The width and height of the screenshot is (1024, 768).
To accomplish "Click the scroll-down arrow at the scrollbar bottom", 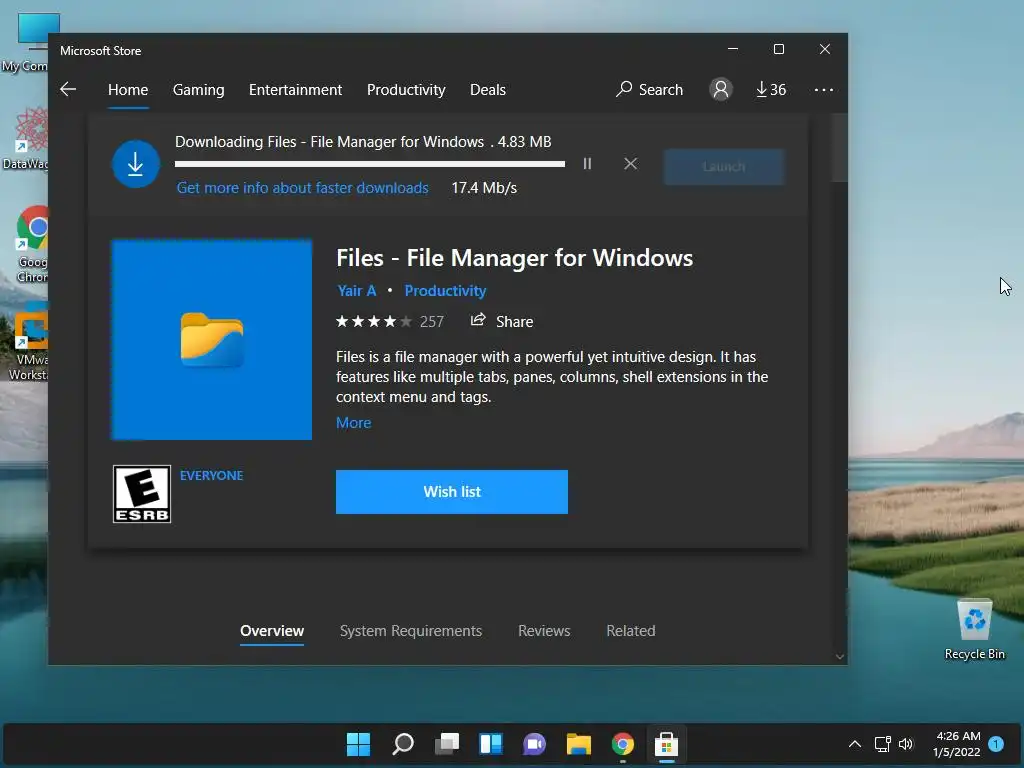I will pos(840,656).
